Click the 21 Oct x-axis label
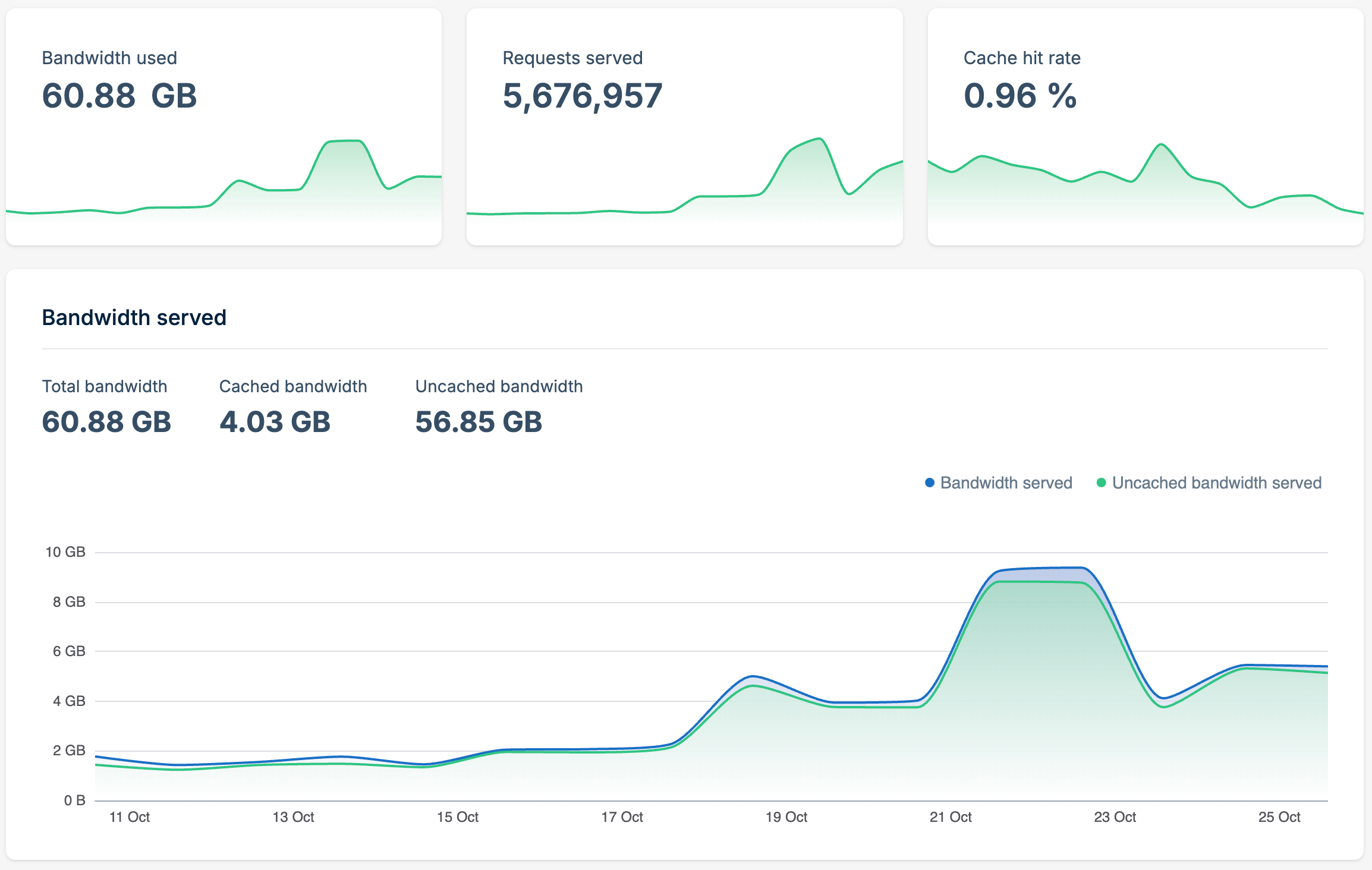The height and width of the screenshot is (870, 1372). pos(951,817)
